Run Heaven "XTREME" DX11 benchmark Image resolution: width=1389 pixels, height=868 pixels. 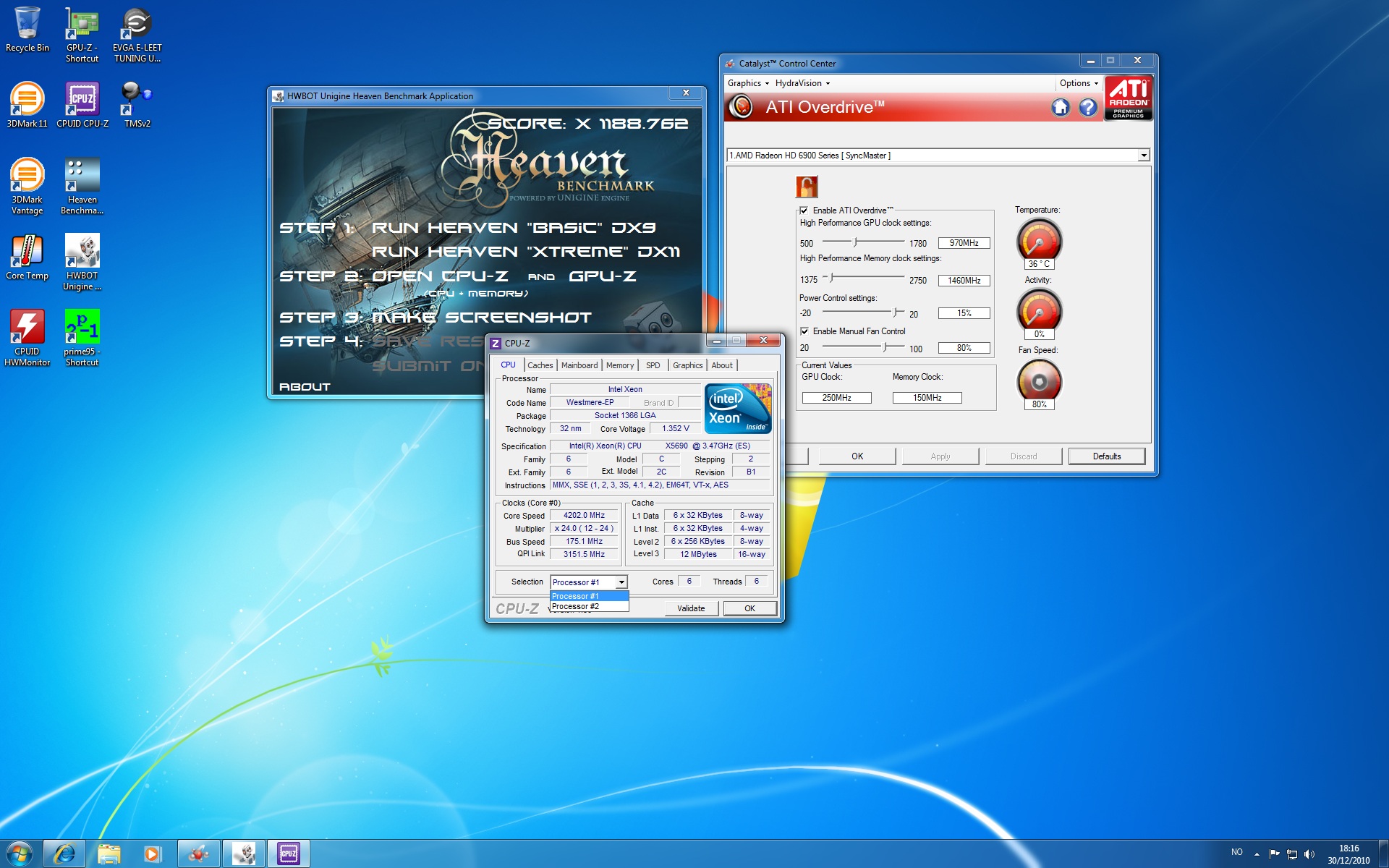pos(526,252)
